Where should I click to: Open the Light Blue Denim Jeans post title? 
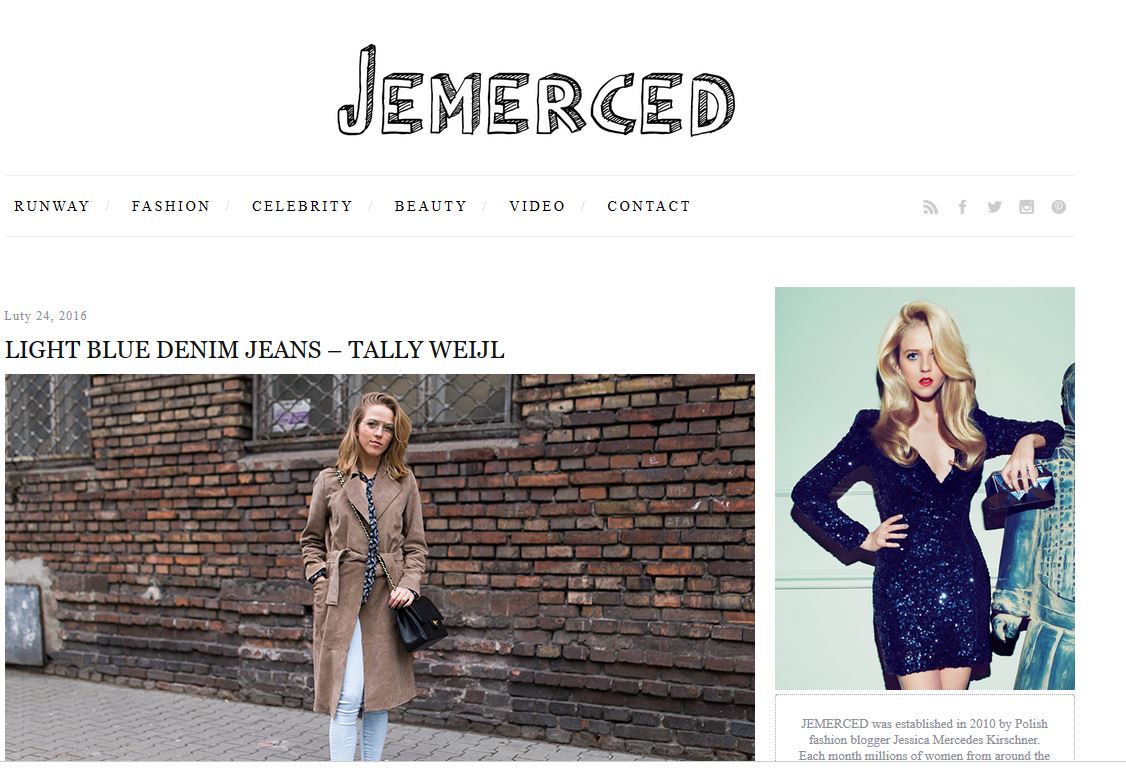[x=254, y=350]
